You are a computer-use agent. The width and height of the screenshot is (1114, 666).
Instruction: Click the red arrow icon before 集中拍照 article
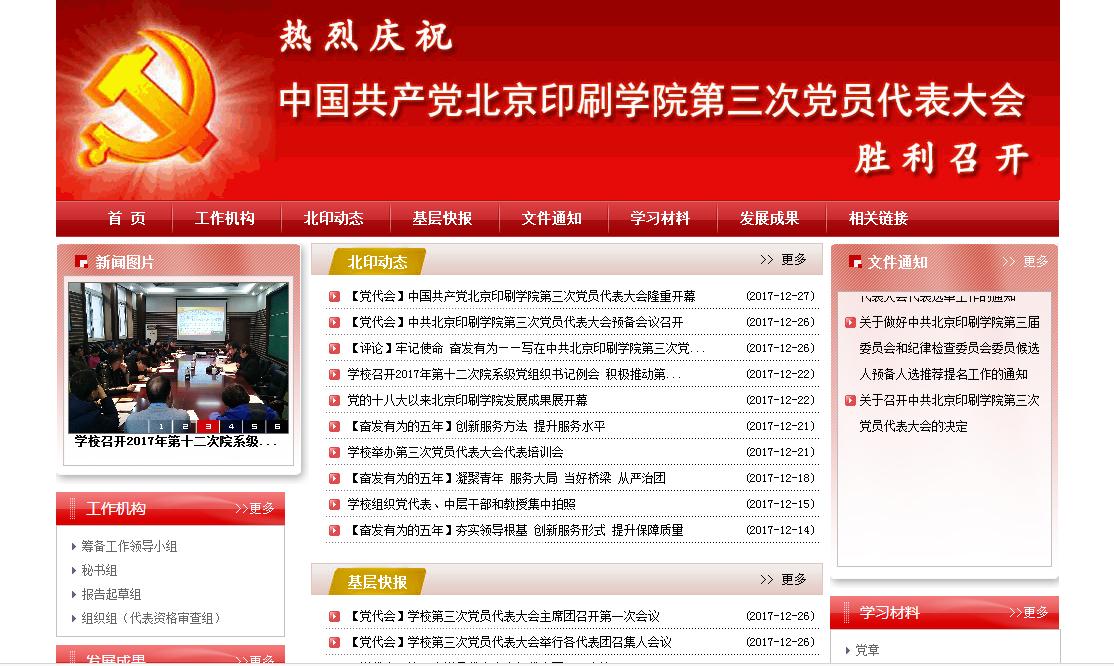click(334, 505)
